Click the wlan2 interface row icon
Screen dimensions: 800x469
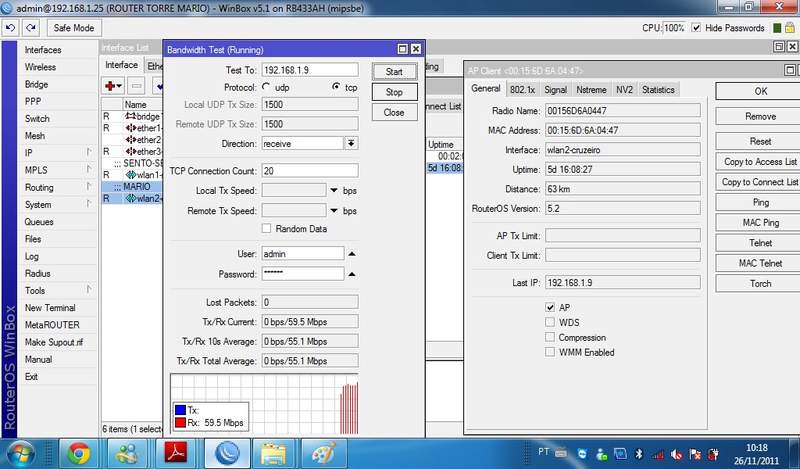click(131, 198)
